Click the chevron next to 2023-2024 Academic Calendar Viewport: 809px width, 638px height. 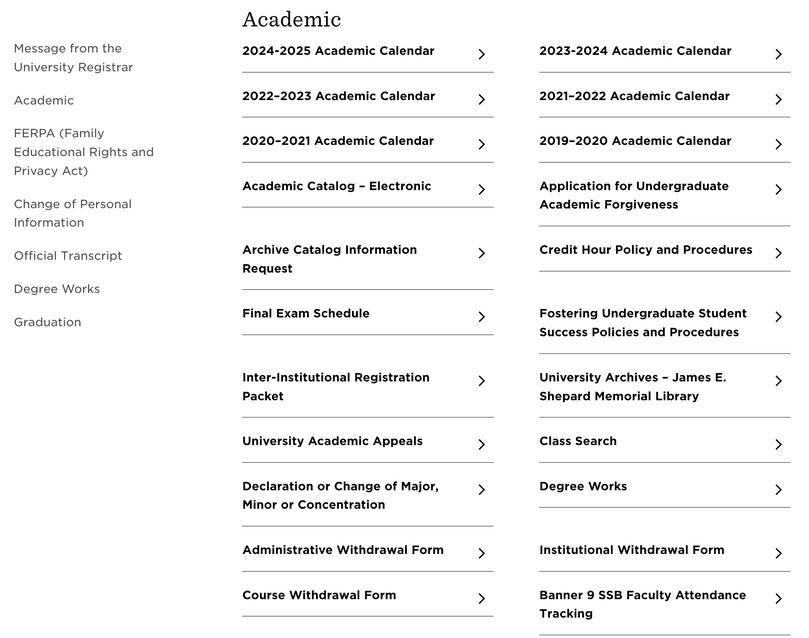pyautogui.click(x=778, y=54)
